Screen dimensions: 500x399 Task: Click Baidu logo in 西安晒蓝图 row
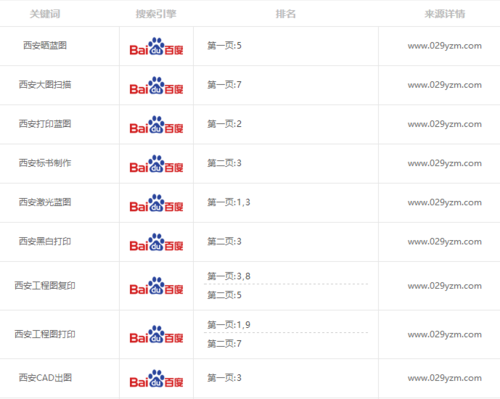(x=156, y=46)
